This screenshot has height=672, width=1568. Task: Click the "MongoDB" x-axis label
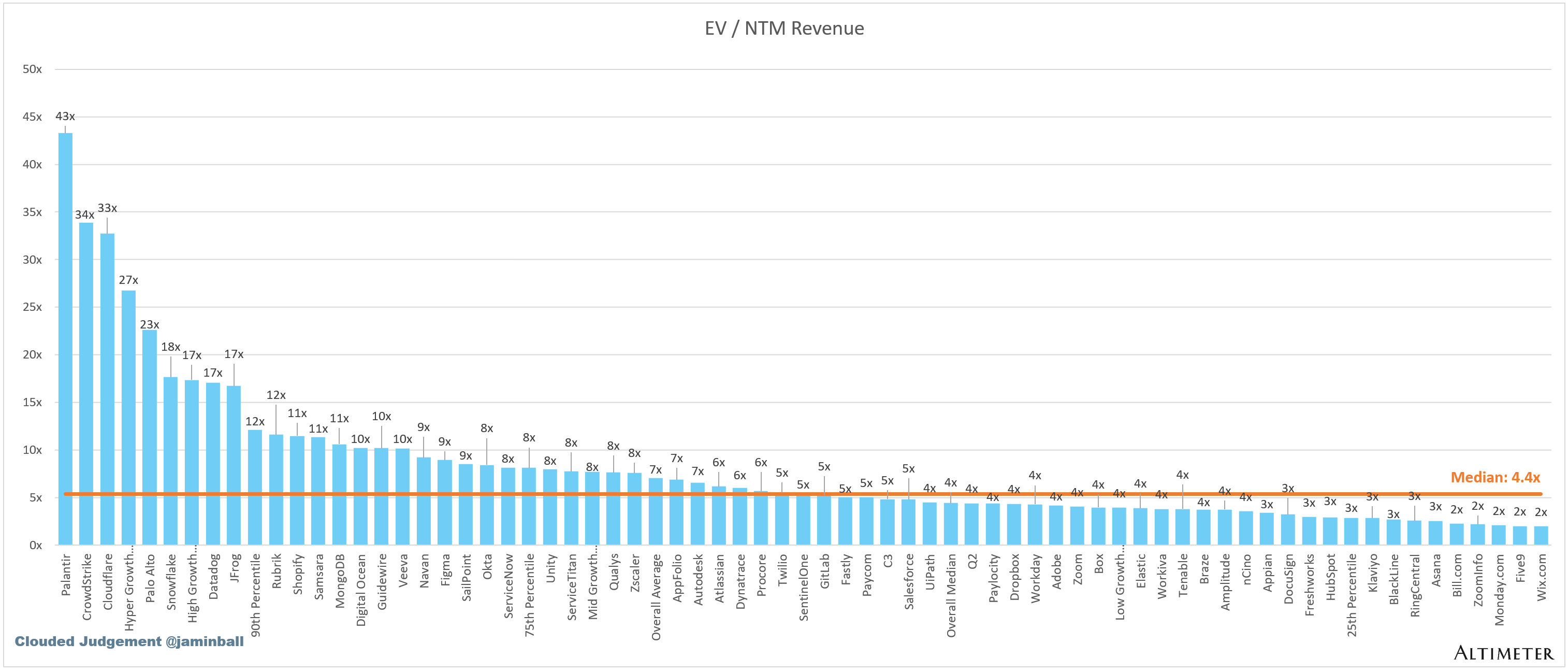coord(340,581)
